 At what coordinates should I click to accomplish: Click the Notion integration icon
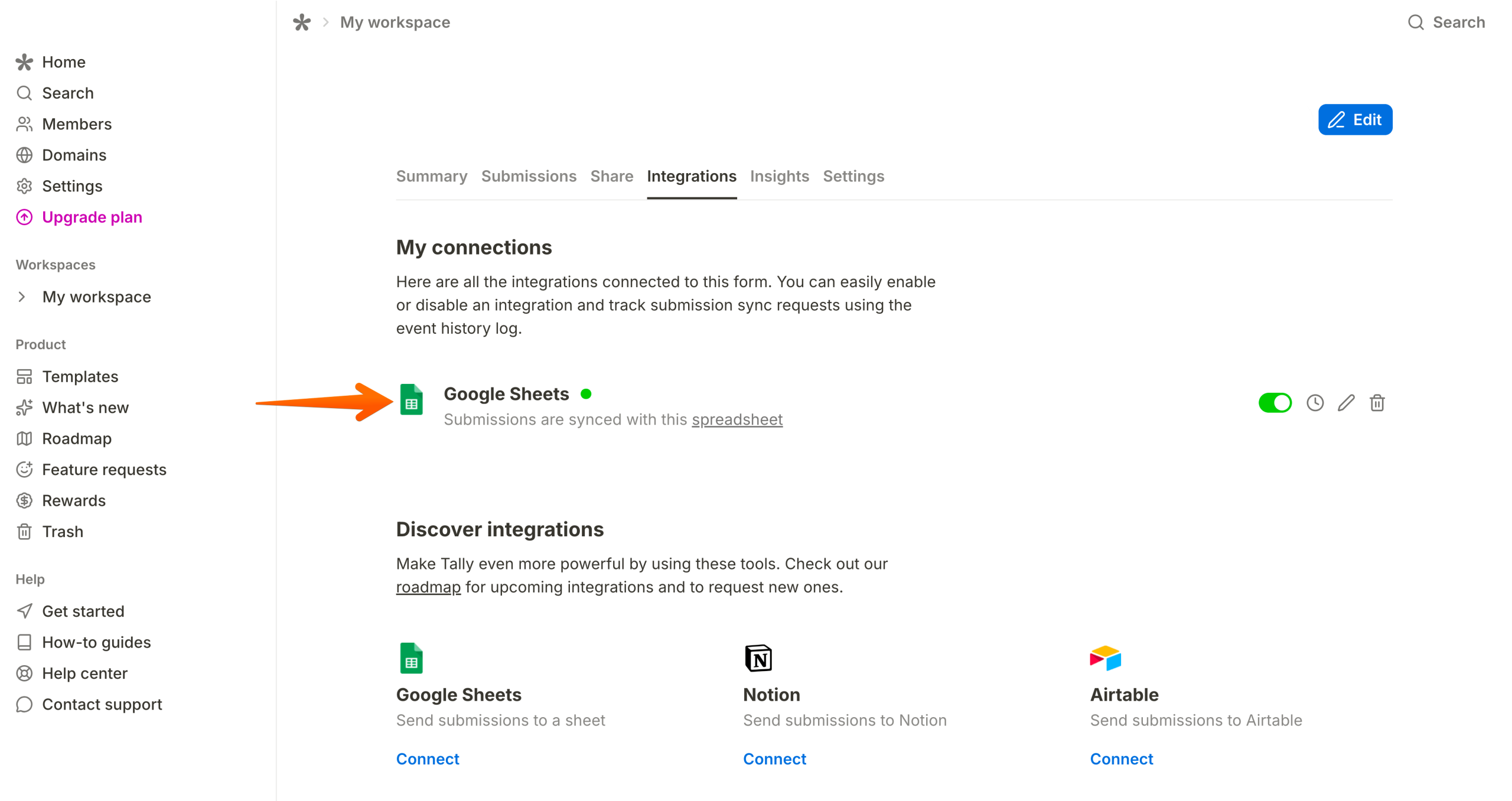(758, 658)
